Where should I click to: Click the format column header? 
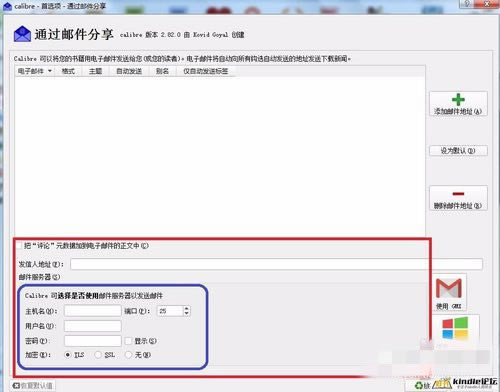[x=68, y=71]
